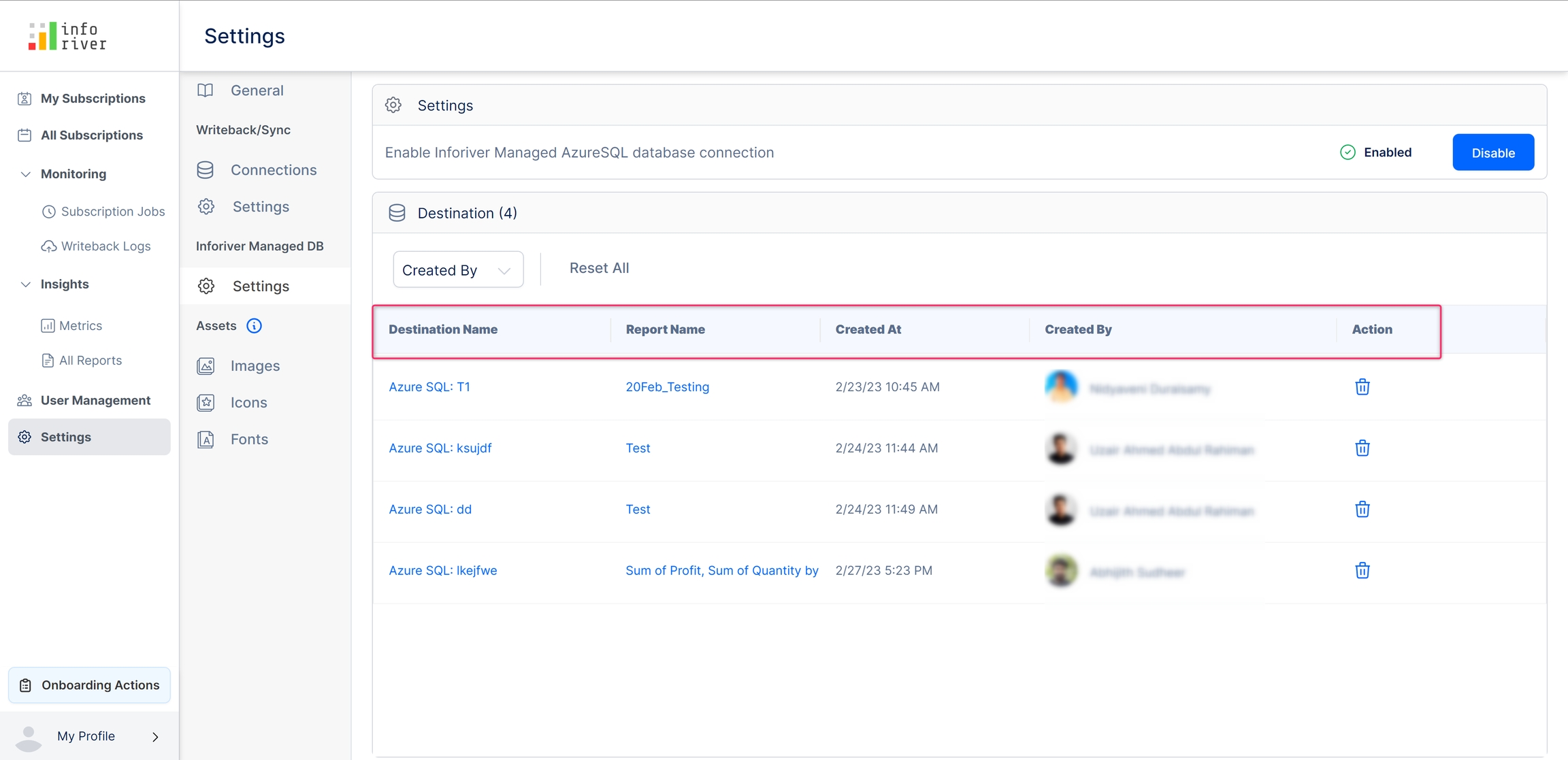Delete the Azure SQL: lkejfwe entry
The image size is (1568, 760).
click(1362, 571)
